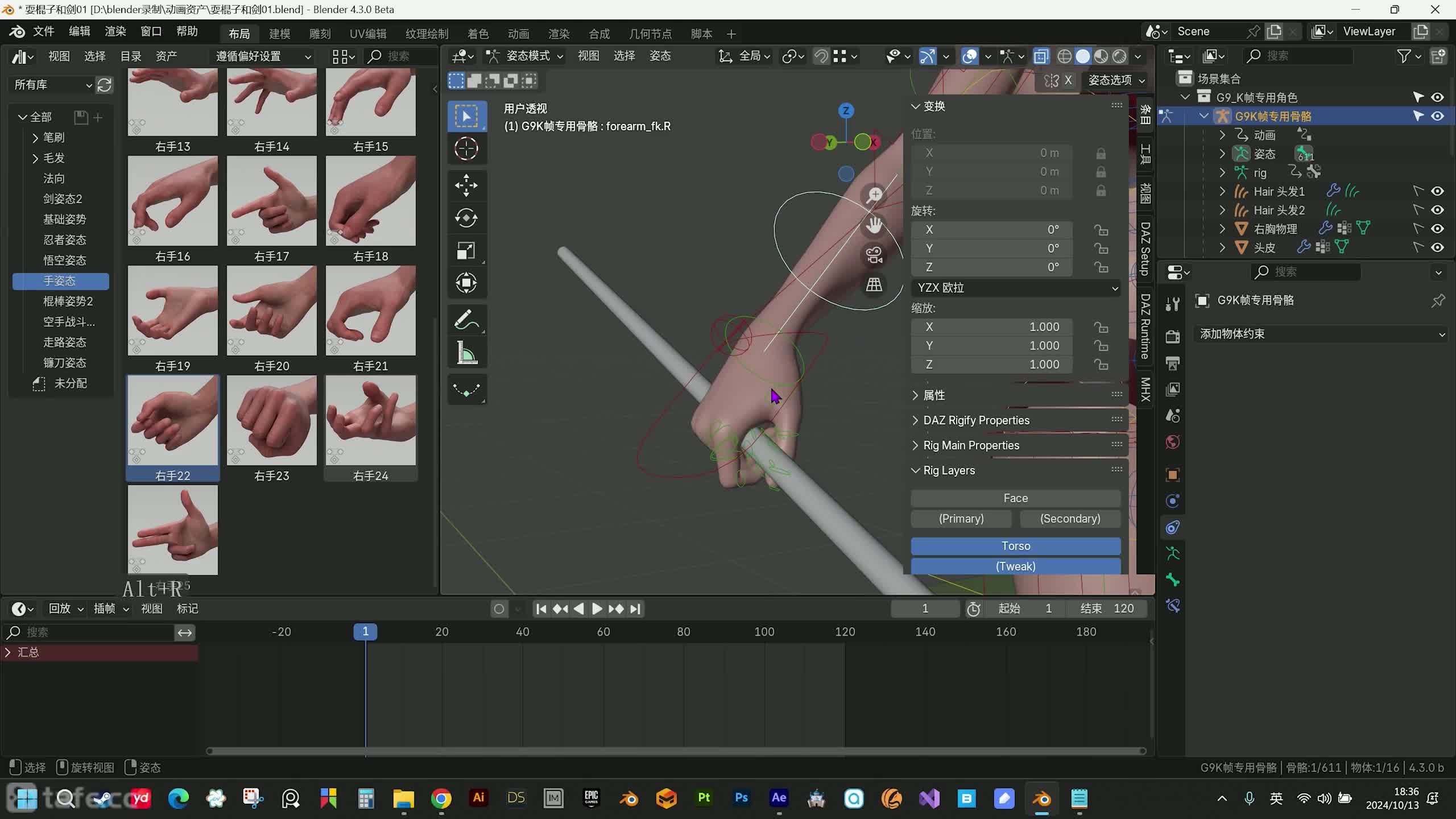Toggle X-ray view mode
This screenshot has width=1456, height=819.
pyautogui.click(x=1041, y=56)
